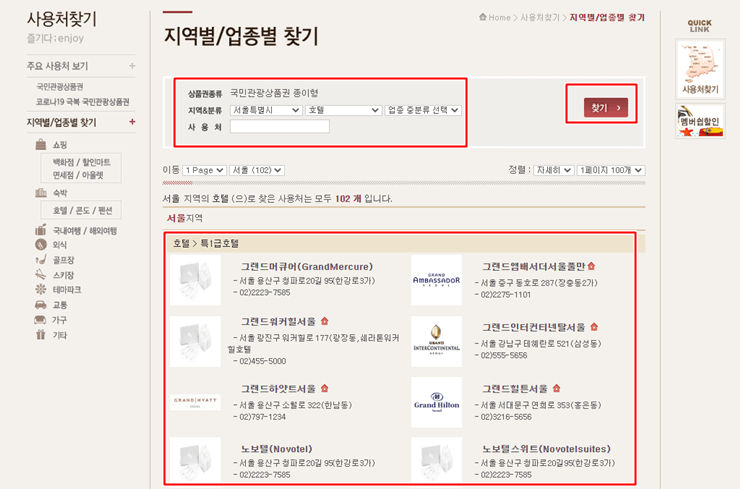Open the 호텔 category dropdown
The image size is (740, 489).
tap(344, 110)
